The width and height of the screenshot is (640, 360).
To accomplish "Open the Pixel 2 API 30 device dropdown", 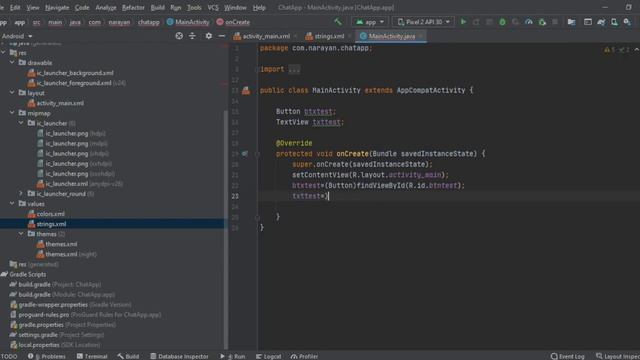I will point(424,22).
